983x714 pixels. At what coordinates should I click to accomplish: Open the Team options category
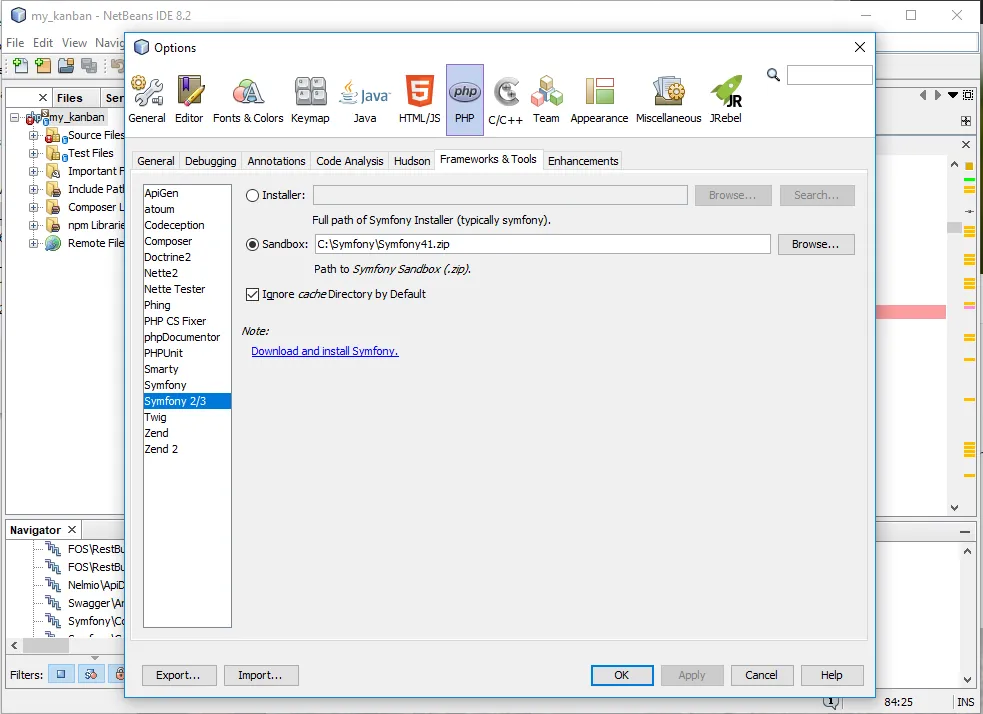click(x=546, y=100)
